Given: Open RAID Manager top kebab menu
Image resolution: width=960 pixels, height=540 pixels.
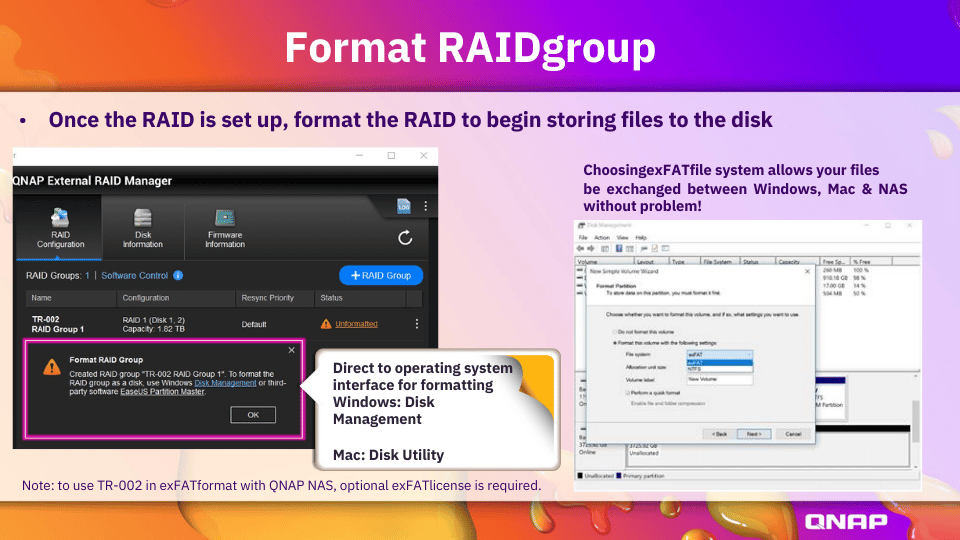Looking at the screenshot, I should [426, 206].
